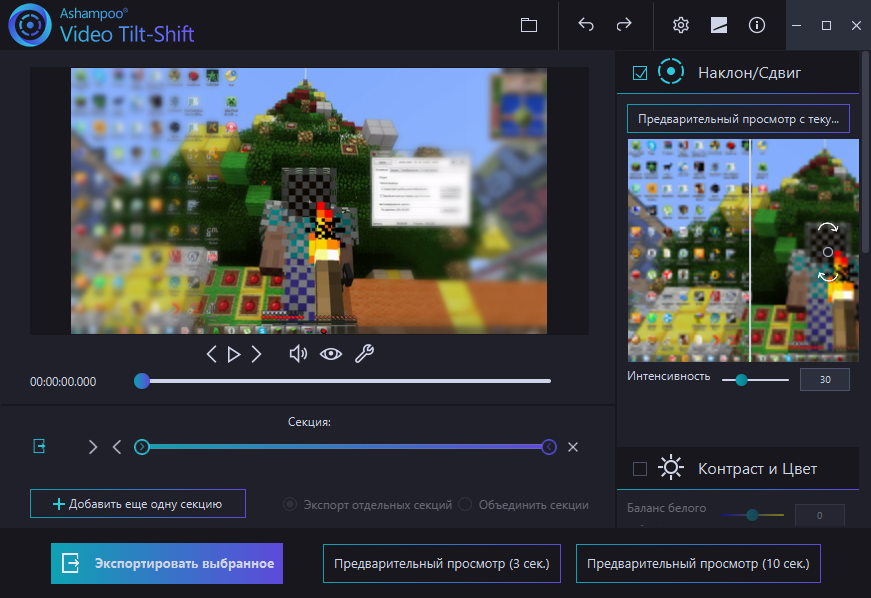The height and width of the screenshot is (598, 871).
Task: Click the main video preview
Action: (x=309, y=201)
